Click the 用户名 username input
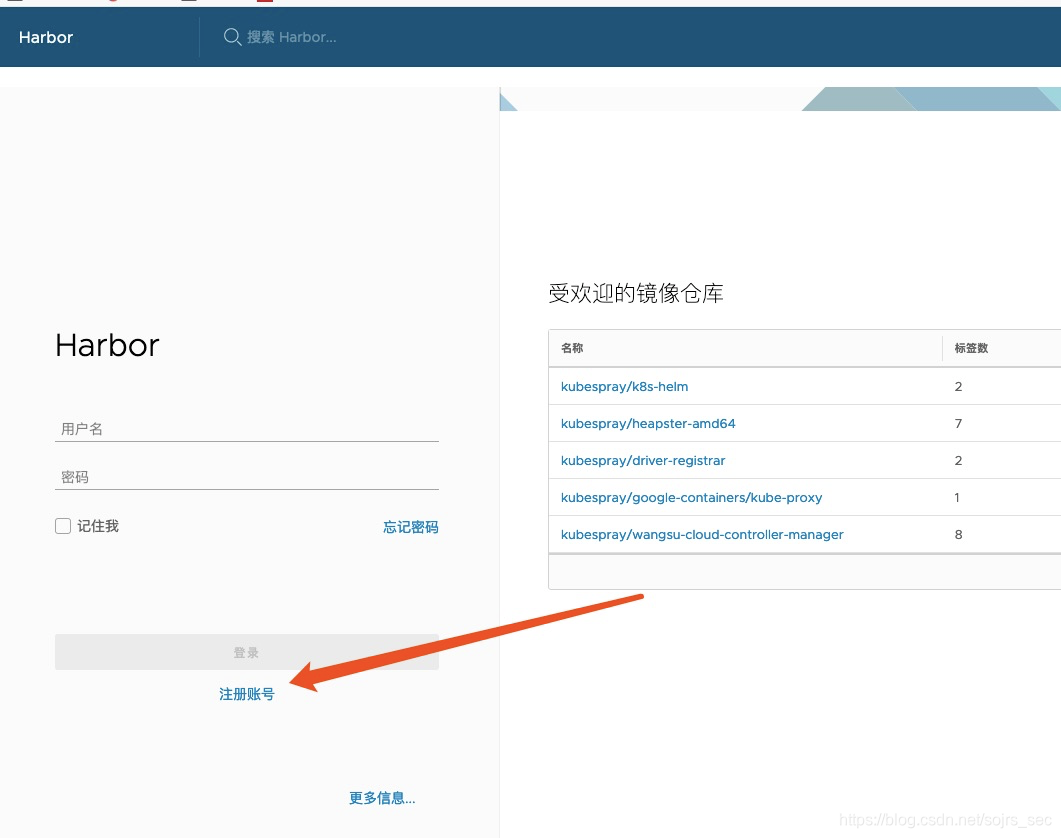This screenshot has height=838, width=1061. (246, 428)
